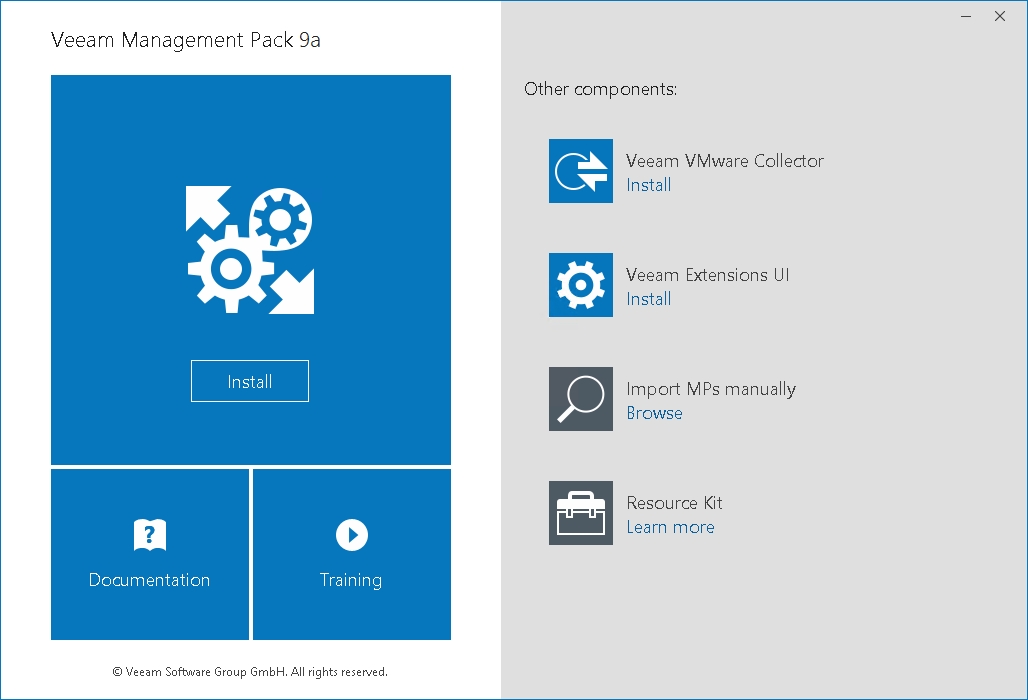
Task: Click the magnifying glass Import MPs icon
Action: [x=581, y=399]
